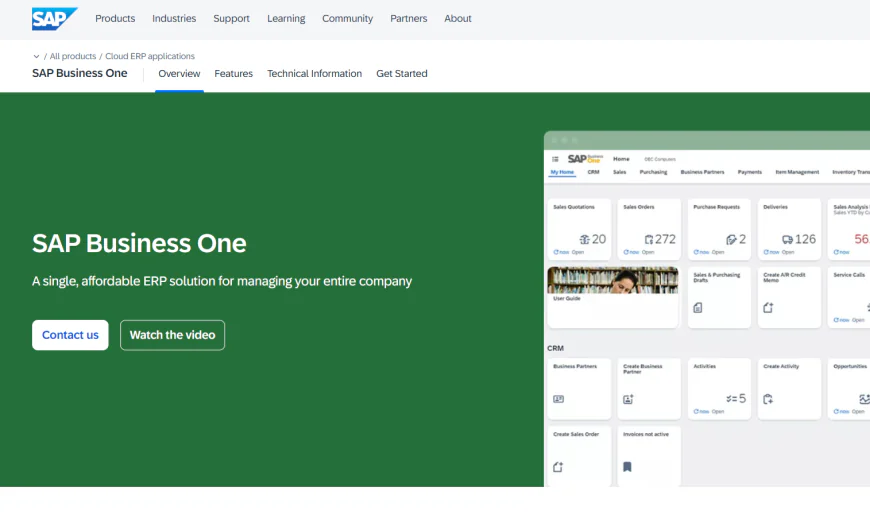Click the Contact us button
The height and width of the screenshot is (518, 870).
click(70, 335)
